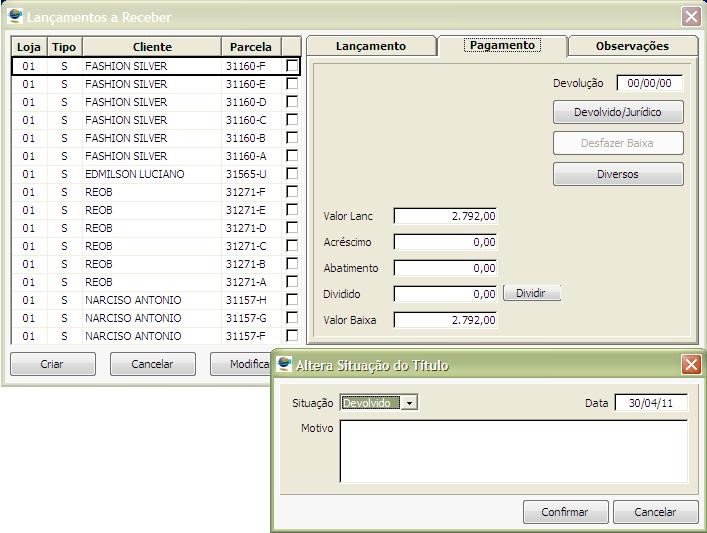This screenshot has height=533, width=707.
Task: Check the box for parcela 31160-F
Action: click(292, 66)
